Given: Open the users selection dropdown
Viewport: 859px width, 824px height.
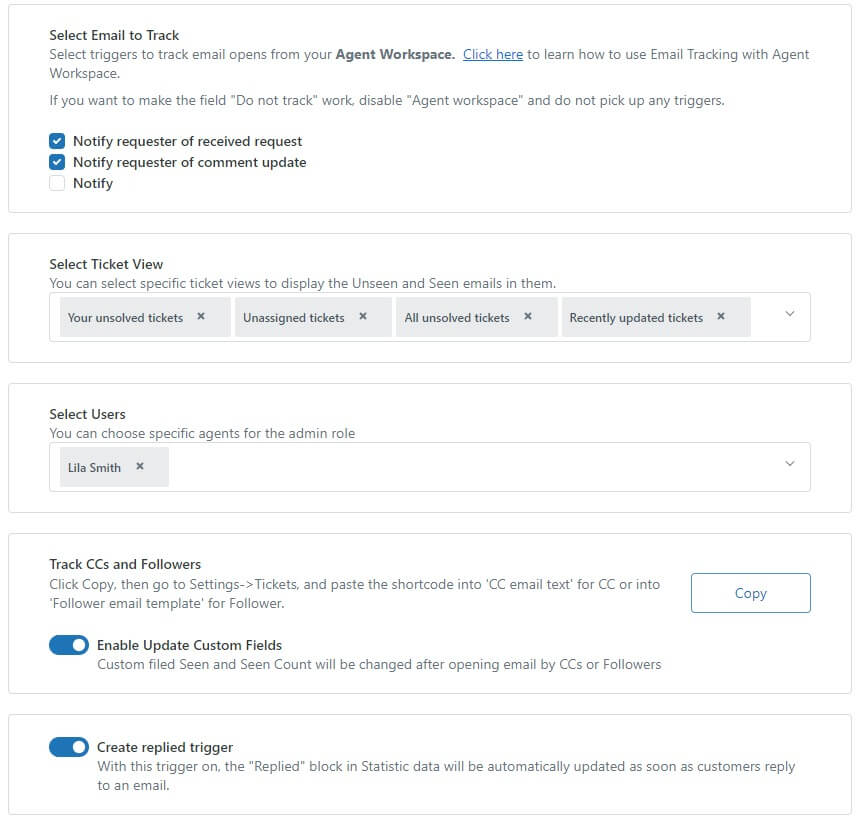Looking at the screenshot, I should click(x=790, y=465).
